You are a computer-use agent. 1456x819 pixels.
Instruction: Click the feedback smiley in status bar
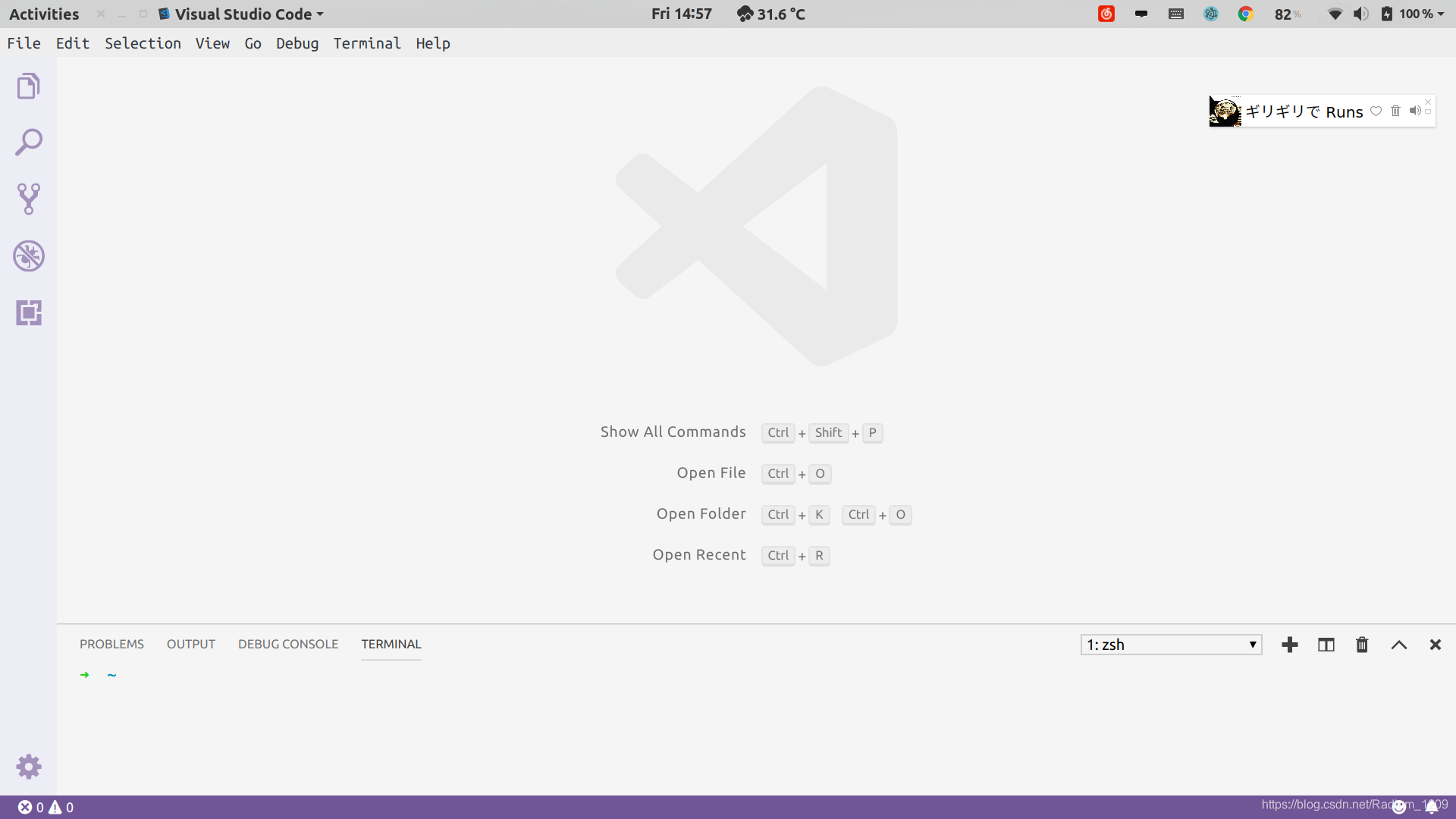1400,808
